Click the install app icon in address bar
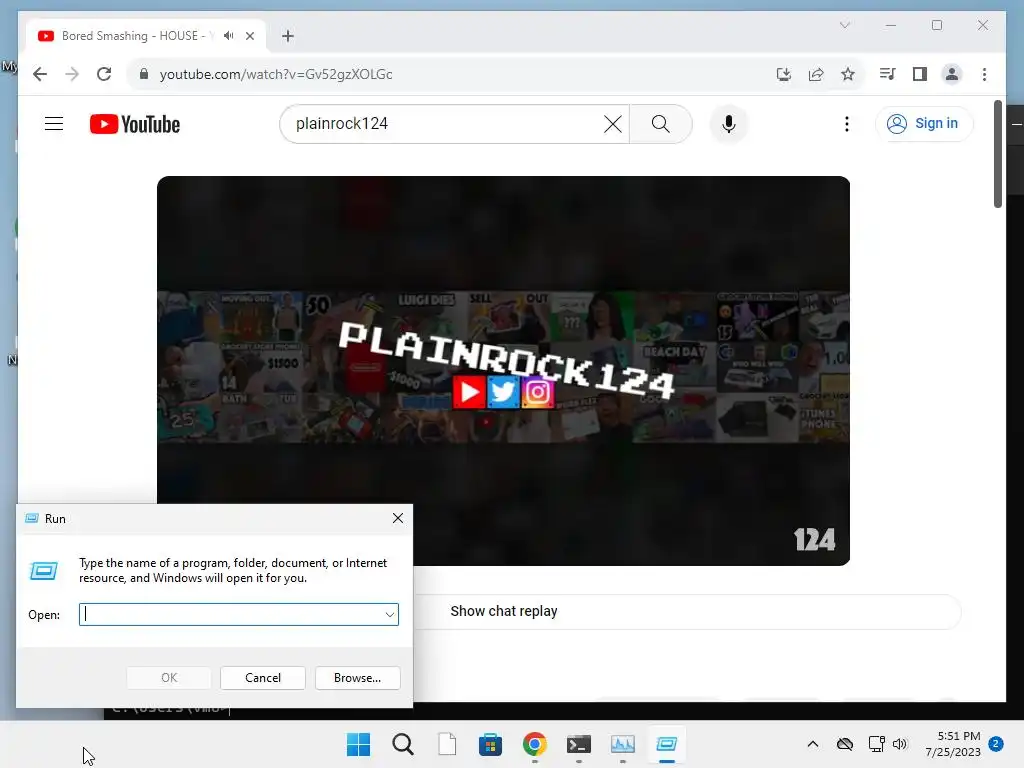 (784, 74)
